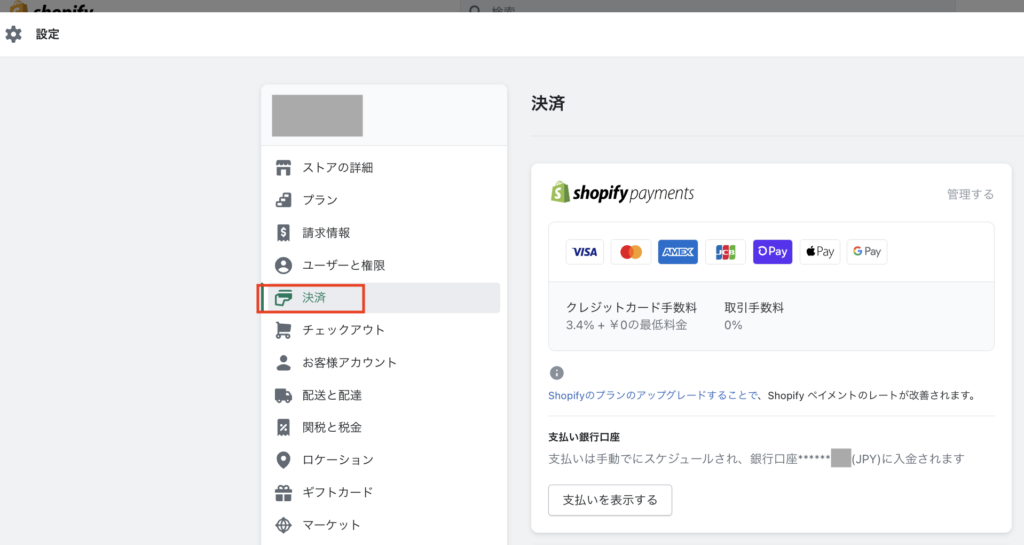Click the users and permissions avatar icon

click(x=283, y=265)
